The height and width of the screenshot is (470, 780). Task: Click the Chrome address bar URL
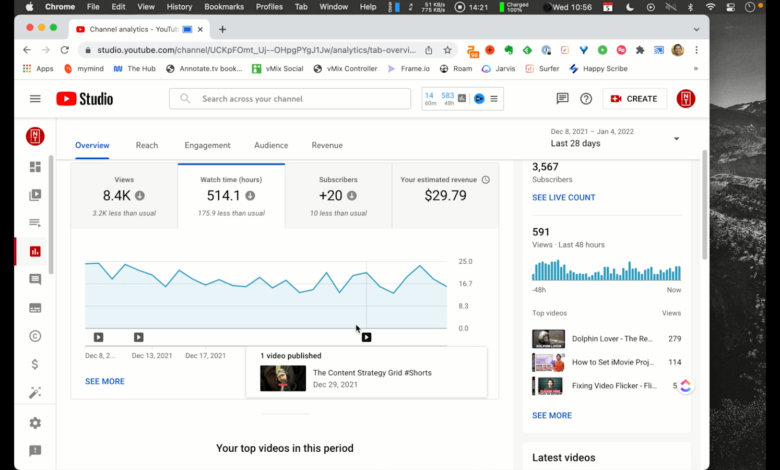click(x=256, y=50)
